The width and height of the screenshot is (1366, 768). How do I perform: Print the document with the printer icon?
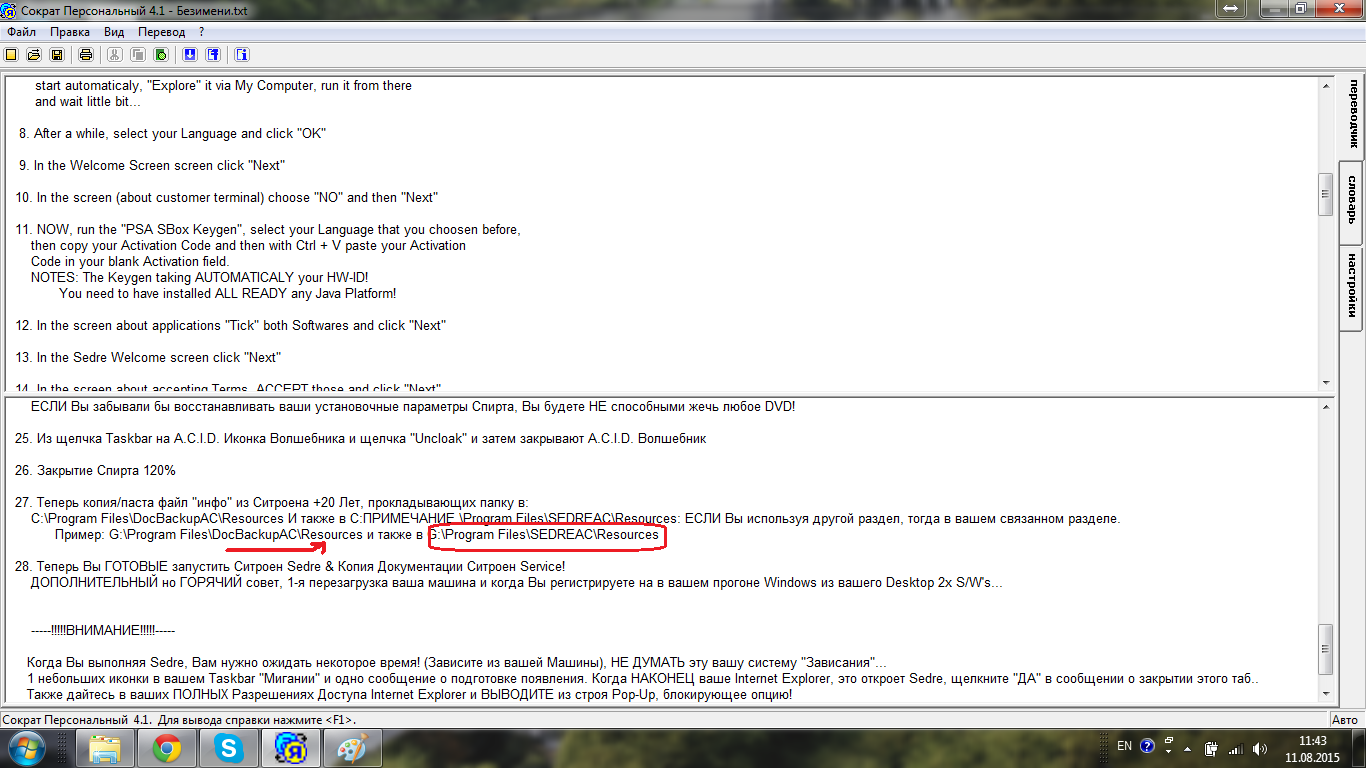tap(86, 54)
